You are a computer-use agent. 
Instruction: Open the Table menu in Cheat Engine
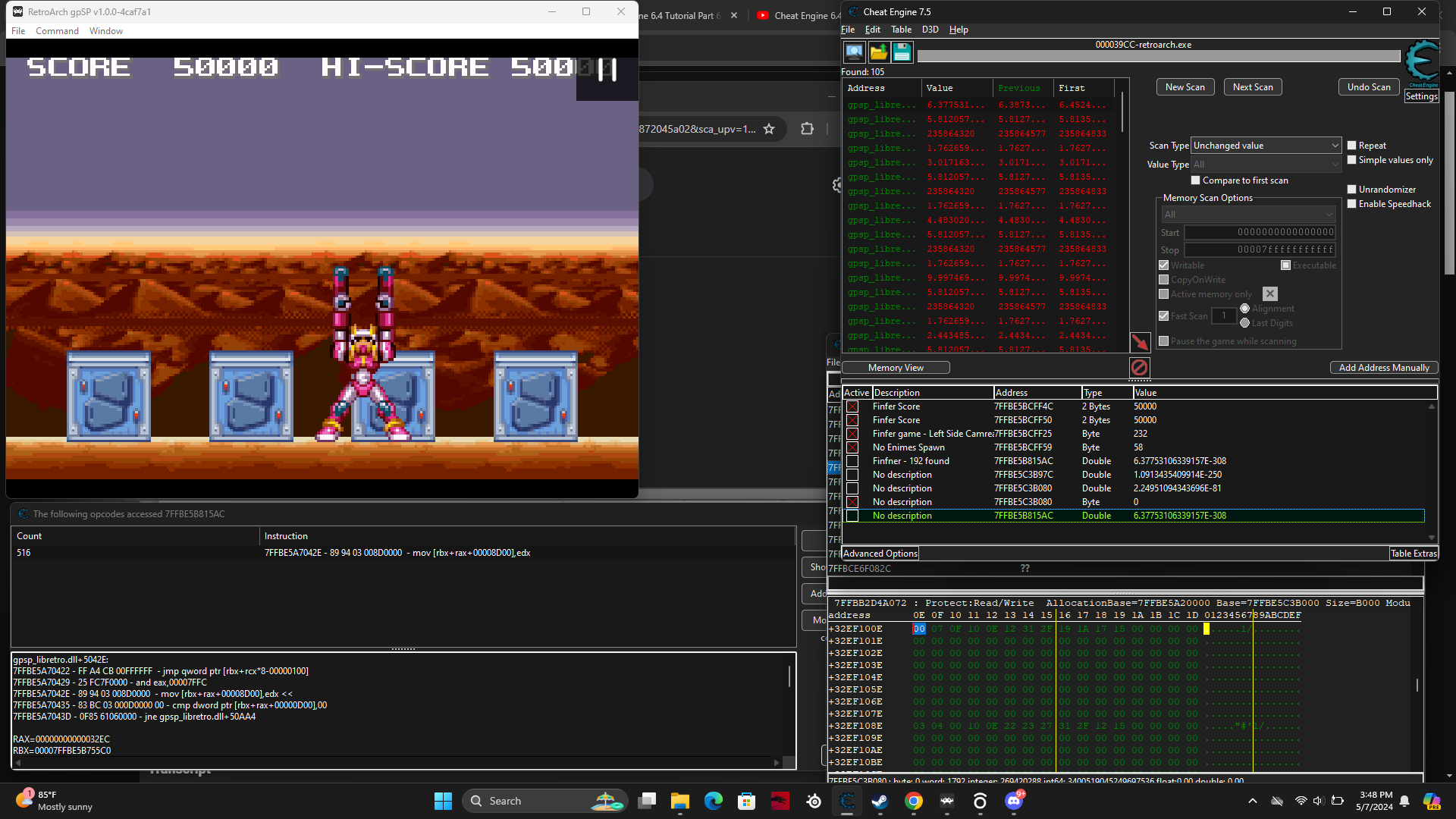tap(901, 30)
